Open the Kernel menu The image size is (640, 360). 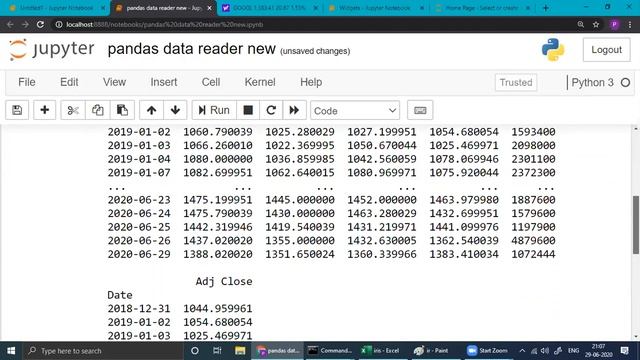260,82
